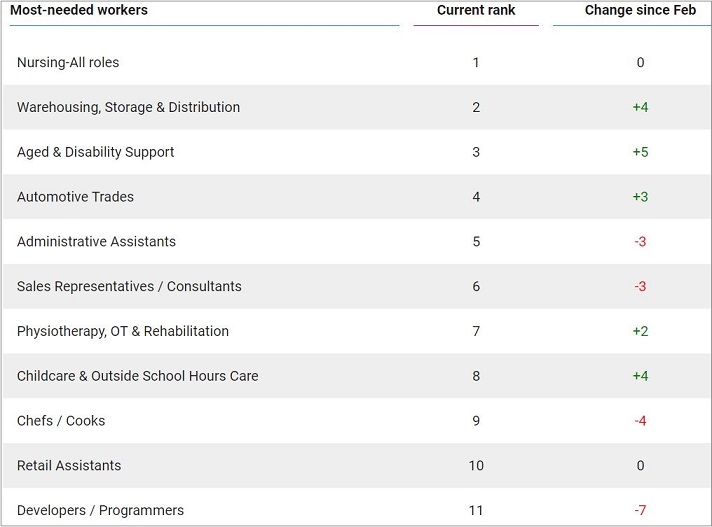Click Physiotherapy, OT & Rehabilitation text
The image size is (712, 527).
click(123, 331)
